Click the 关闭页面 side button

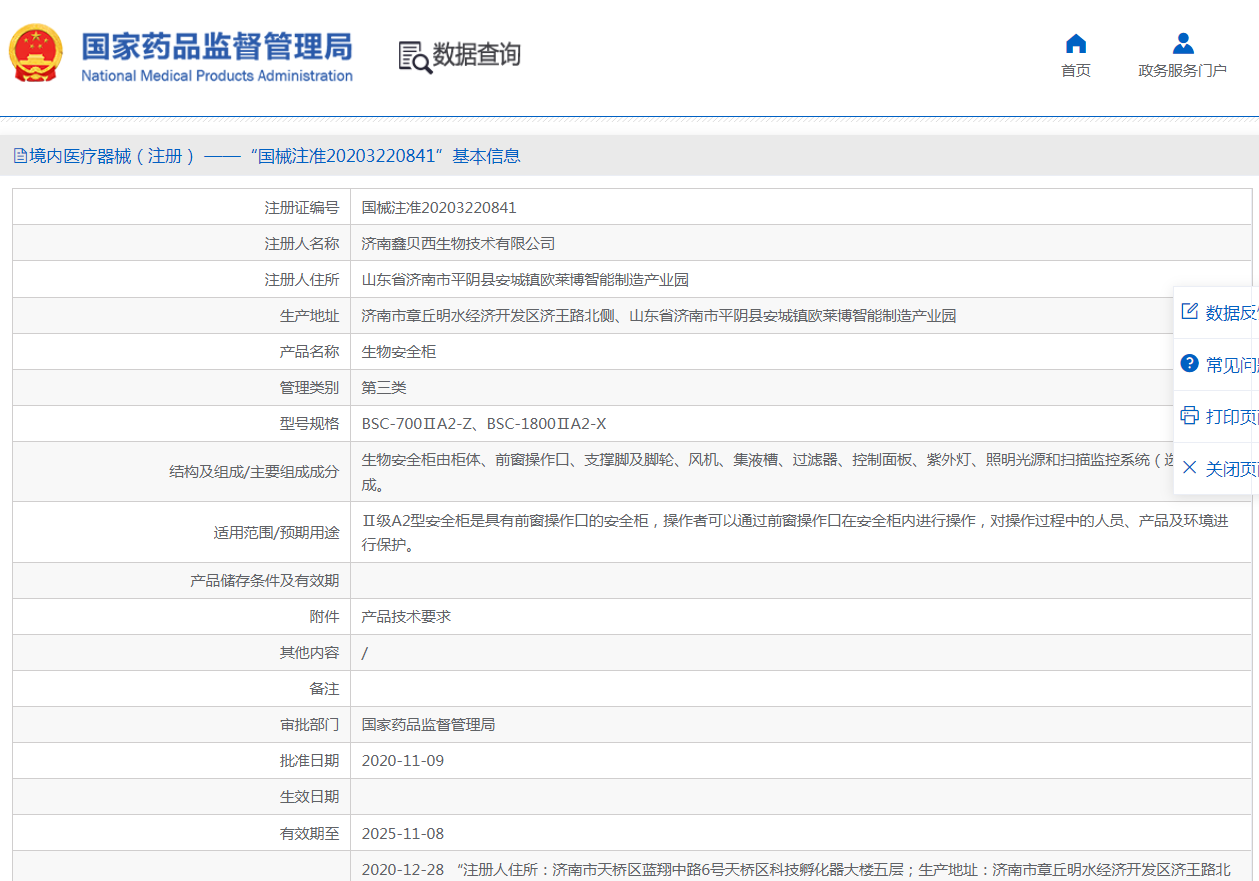pos(1216,468)
